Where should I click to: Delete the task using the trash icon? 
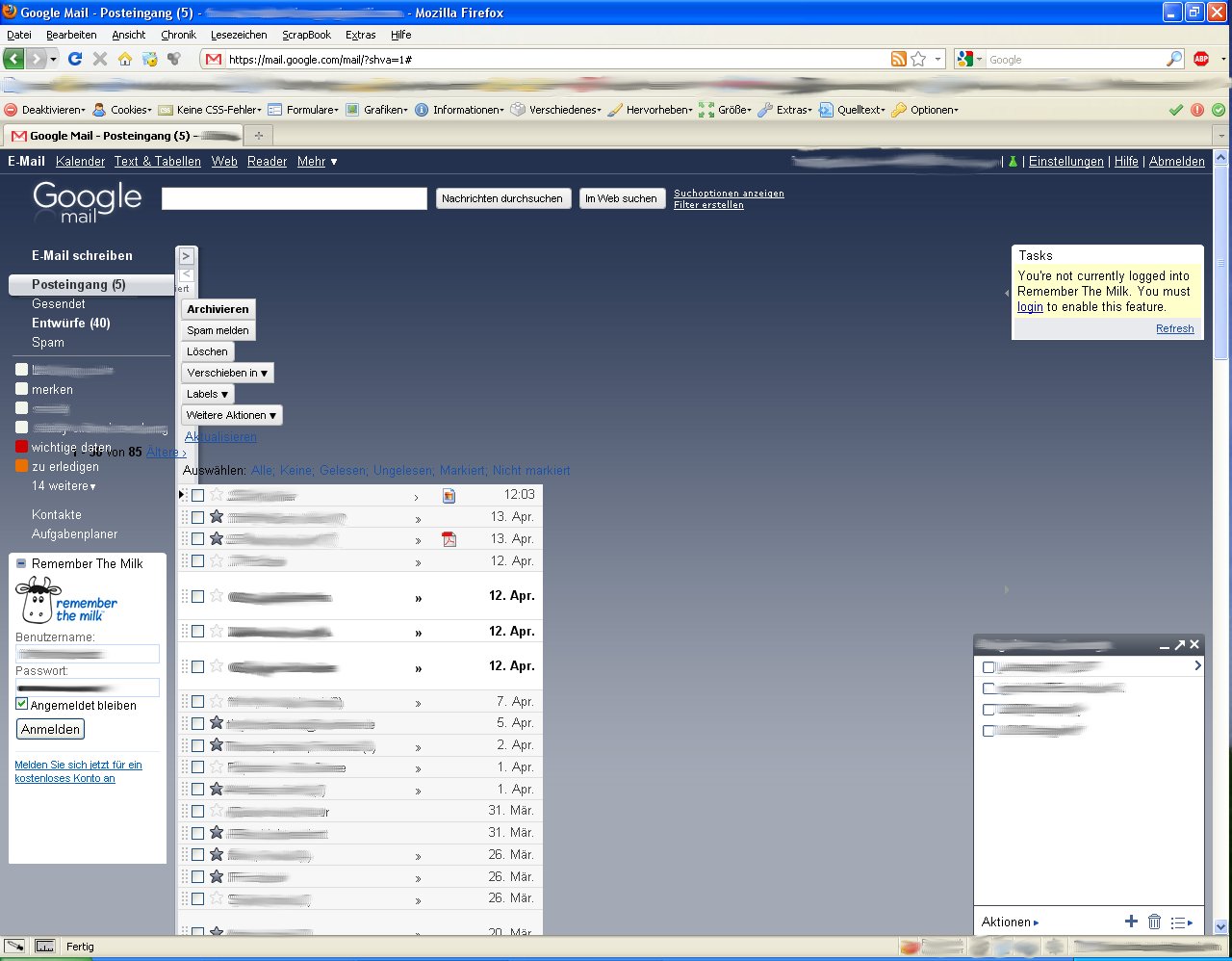[x=1155, y=922]
